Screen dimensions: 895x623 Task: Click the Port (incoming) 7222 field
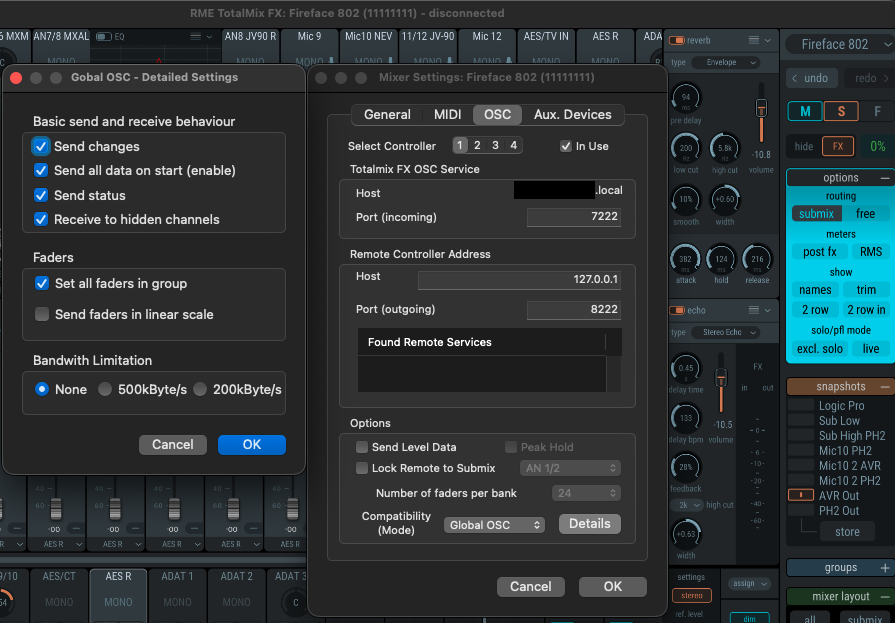[573, 217]
